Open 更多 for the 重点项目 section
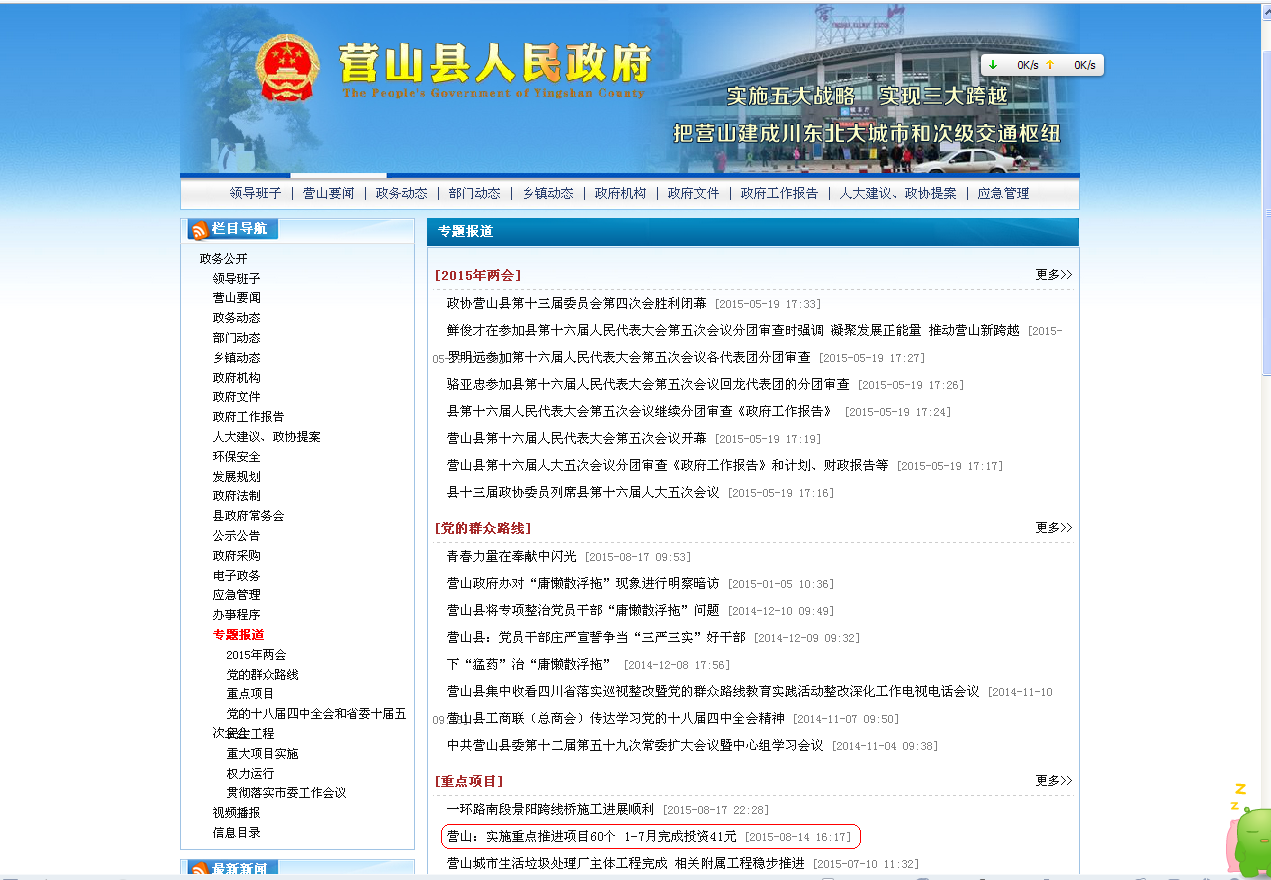Image resolution: width=1271 pixels, height=880 pixels. click(1053, 781)
